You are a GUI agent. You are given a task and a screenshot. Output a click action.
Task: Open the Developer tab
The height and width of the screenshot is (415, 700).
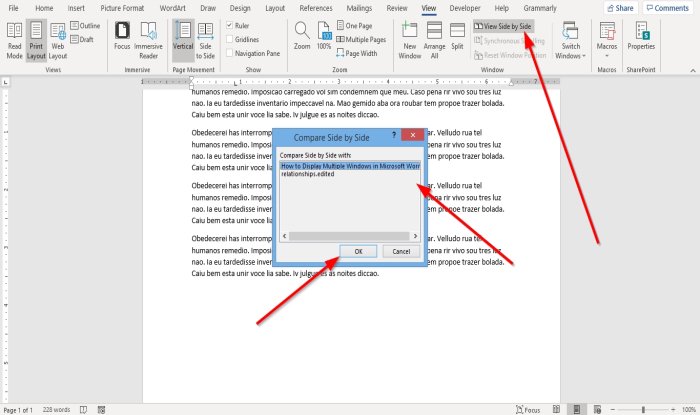[465, 8]
